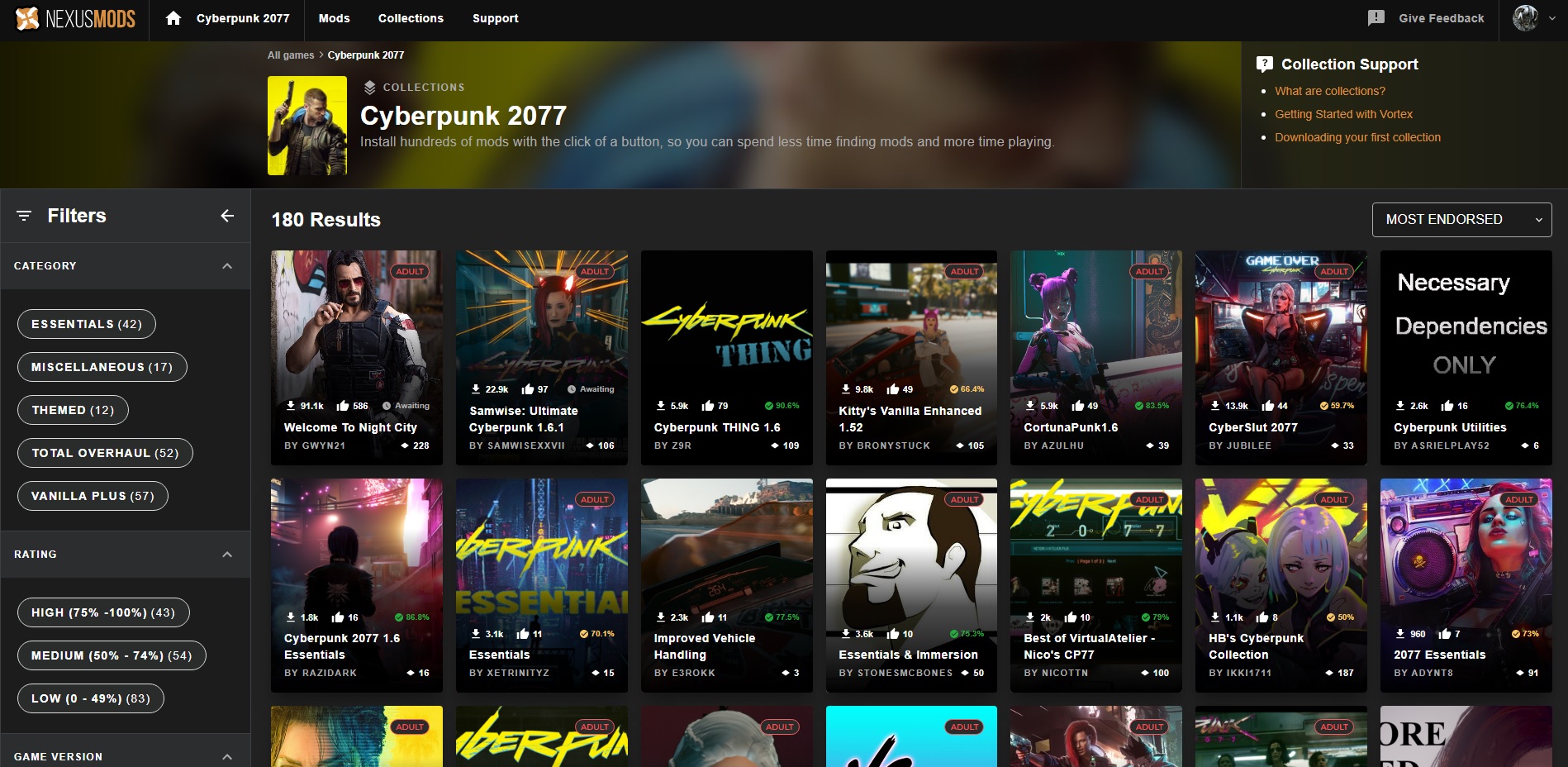Viewport: 1568px width, 767px height.
Task: Open the What are collections? link
Action: [1330, 91]
